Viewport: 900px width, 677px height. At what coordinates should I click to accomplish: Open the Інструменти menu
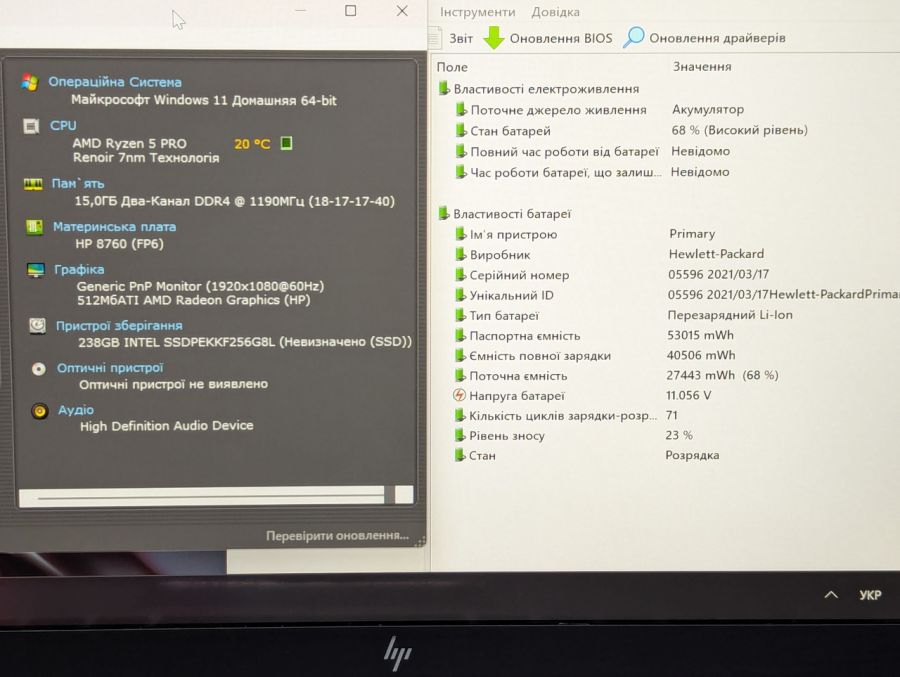pos(478,12)
